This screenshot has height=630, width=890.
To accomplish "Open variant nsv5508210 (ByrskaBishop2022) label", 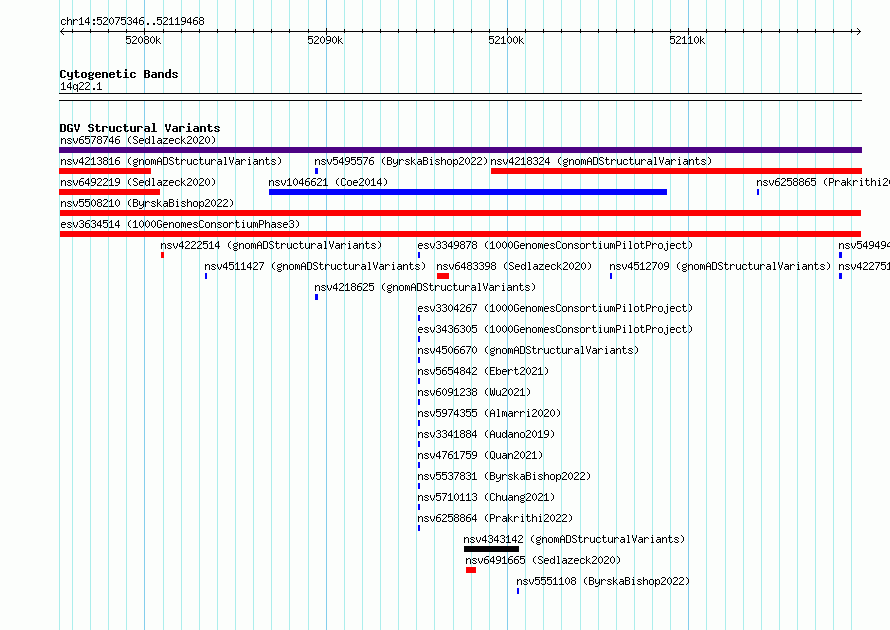I will [147, 203].
